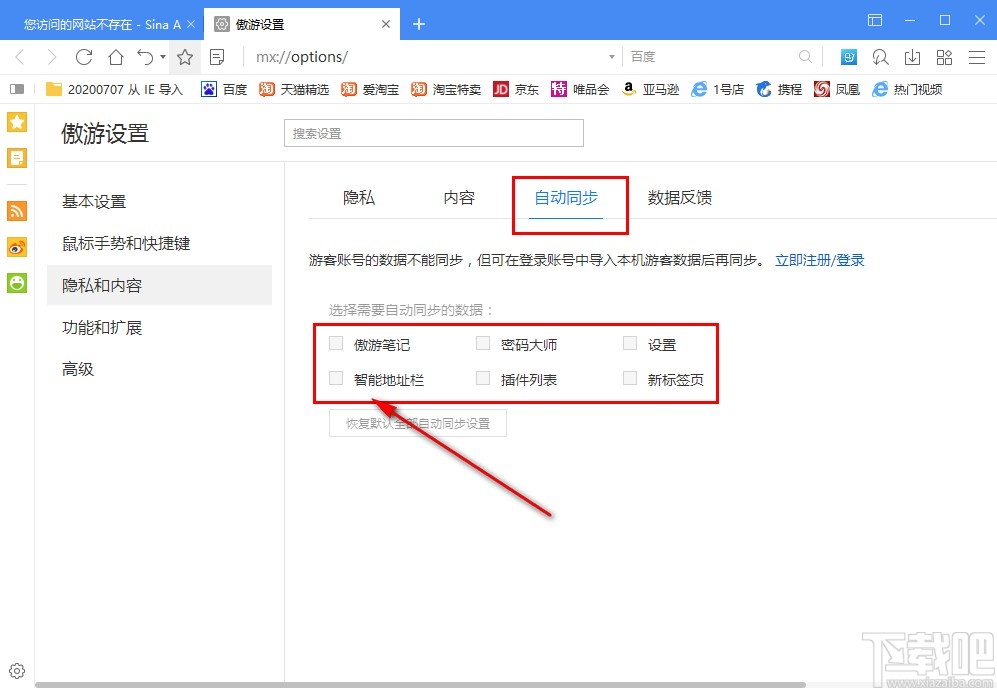This screenshot has height=688, width=997.
Task: Switch to the 内容 tab
Action: click(x=459, y=198)
